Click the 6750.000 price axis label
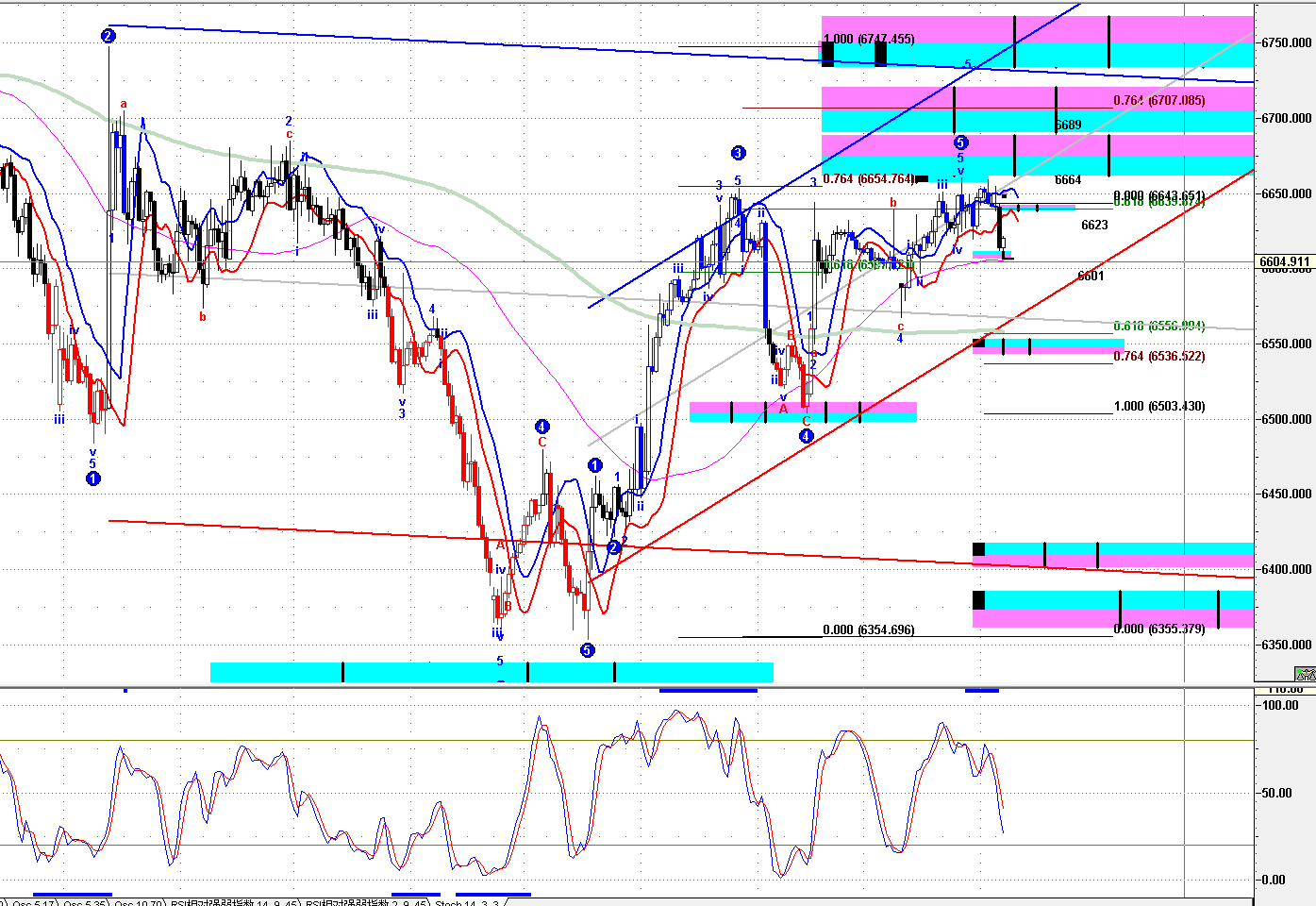 click(x=1287, y=43)
